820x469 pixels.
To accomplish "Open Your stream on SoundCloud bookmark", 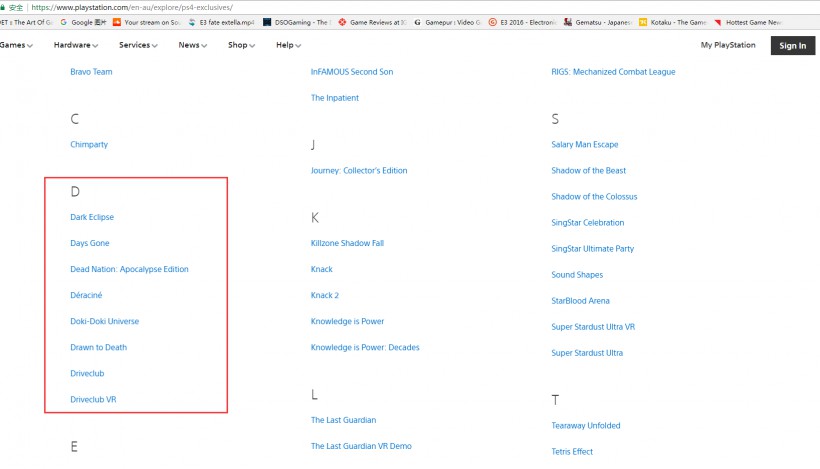I will pyautogui.click(x=146, y=22).
